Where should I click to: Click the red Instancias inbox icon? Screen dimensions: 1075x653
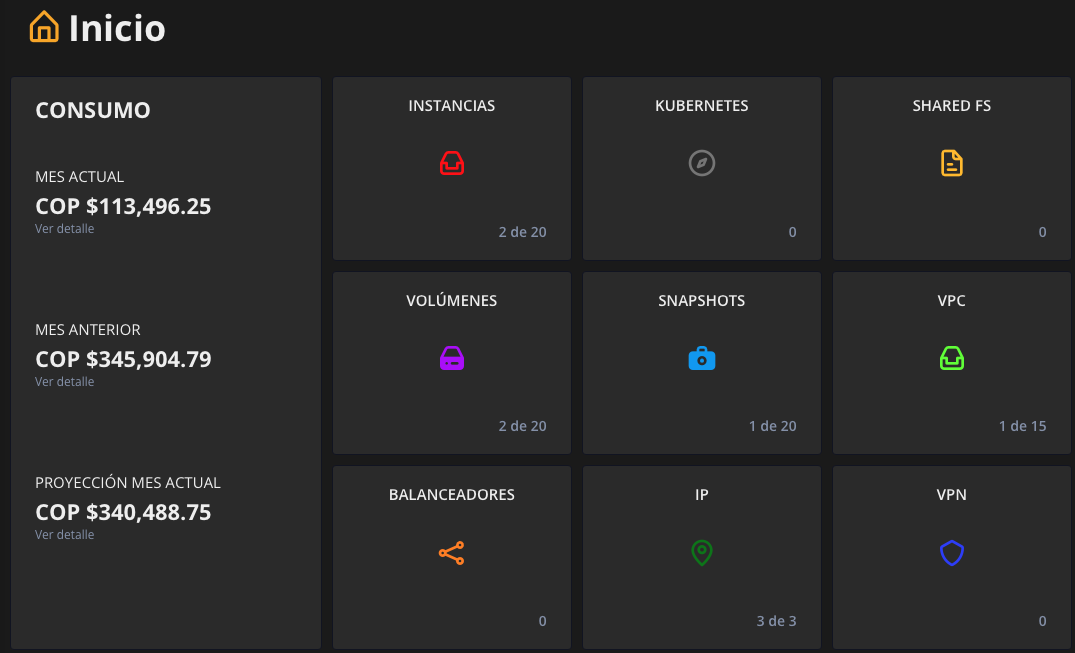[451, 163]
